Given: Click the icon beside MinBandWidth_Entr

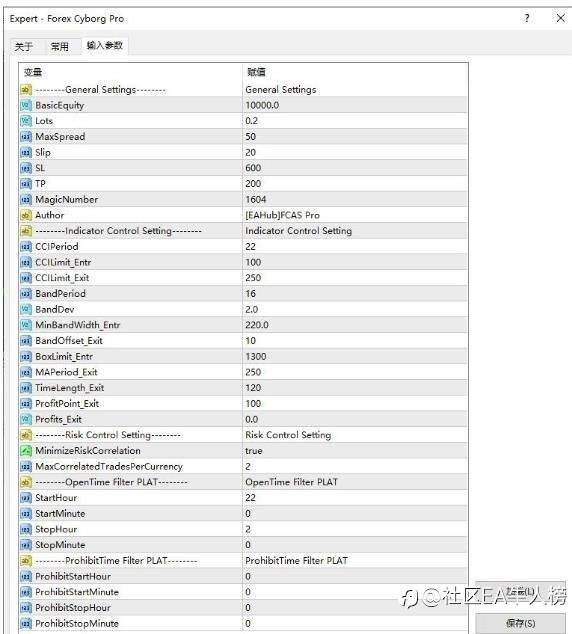Looking at the screenshot, I should (26, 325).
